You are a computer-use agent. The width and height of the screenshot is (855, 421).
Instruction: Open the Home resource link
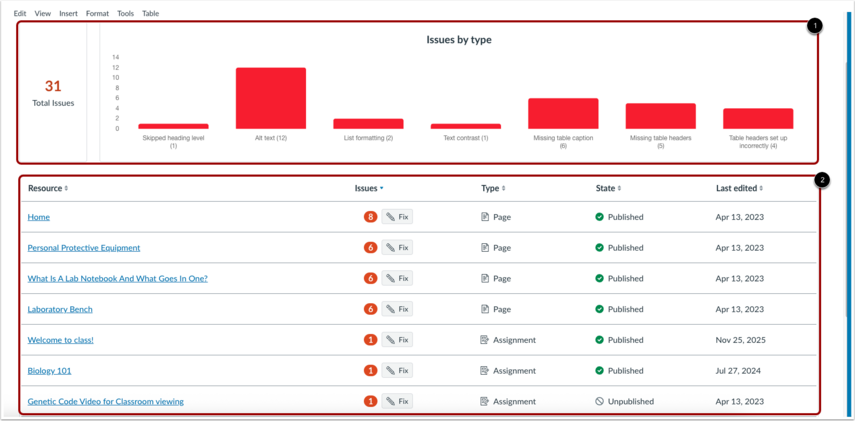pyautogui.click(x=39, y=217)
